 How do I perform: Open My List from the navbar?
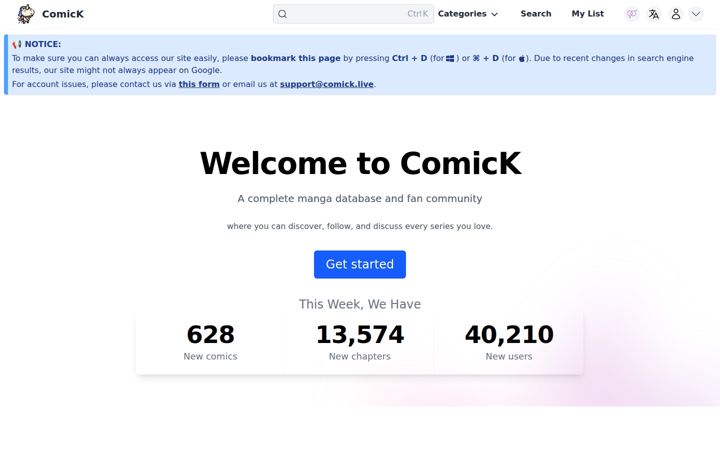tap(587, 14)
